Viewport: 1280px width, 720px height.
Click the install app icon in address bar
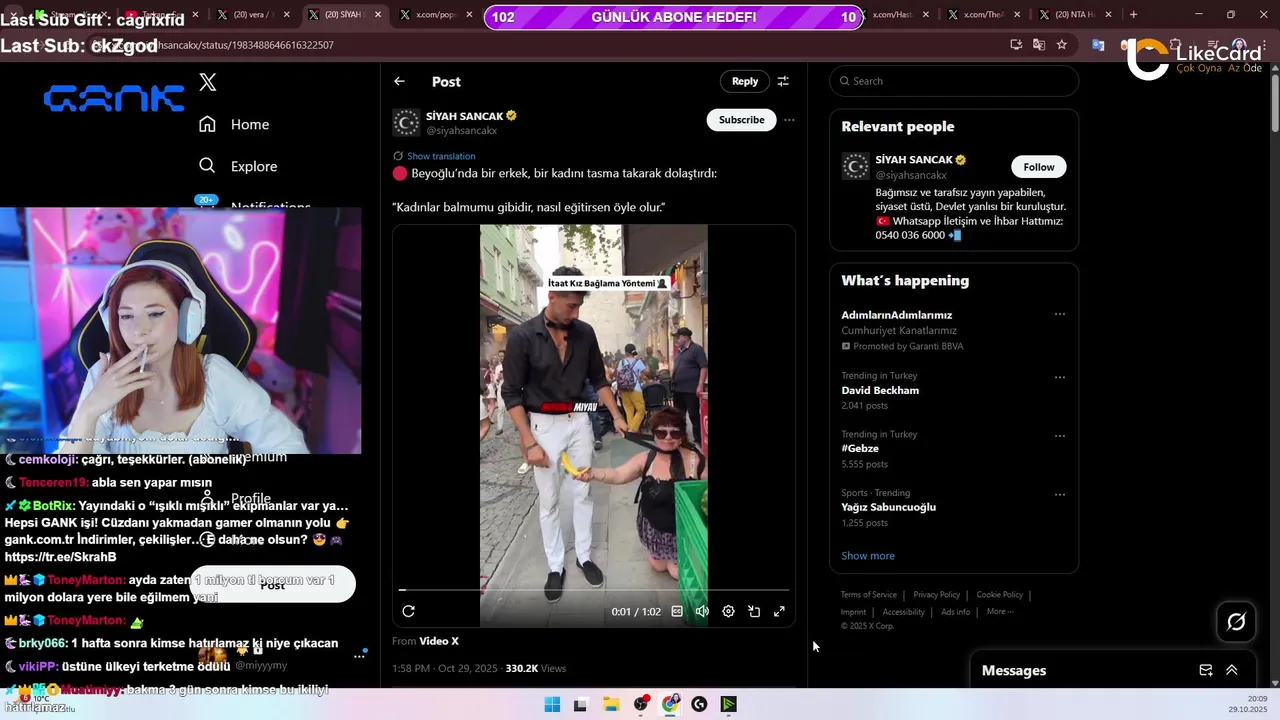[x=1016, y=45]
